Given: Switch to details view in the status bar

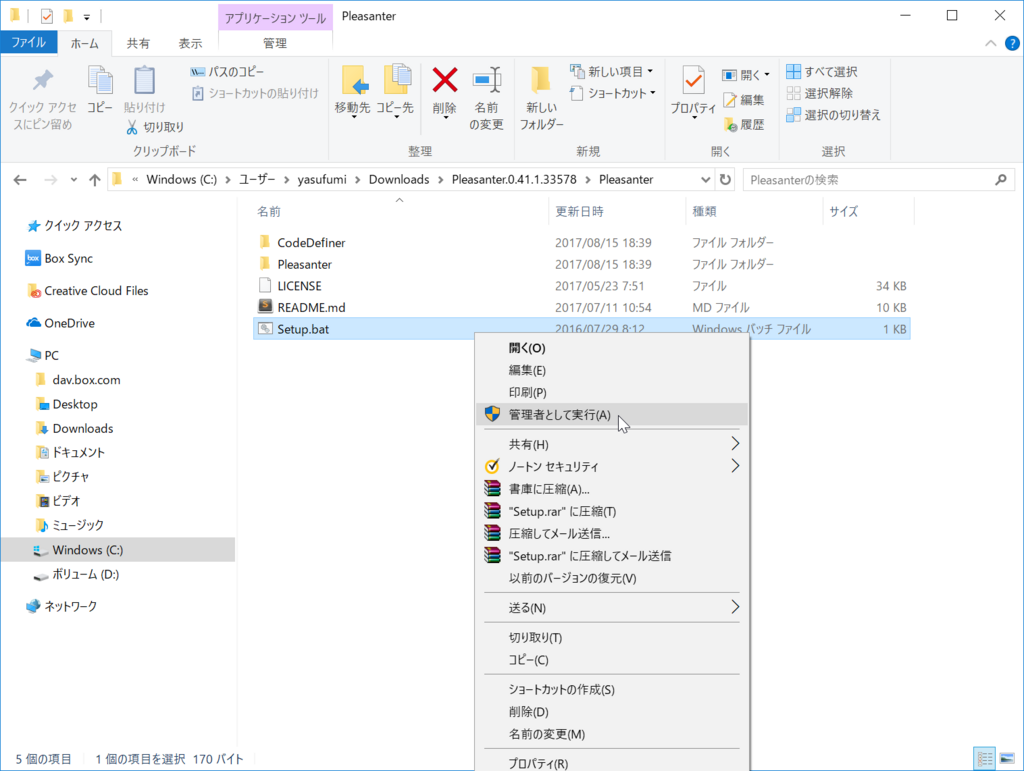Looking at the screenshot, I should 984,758.
